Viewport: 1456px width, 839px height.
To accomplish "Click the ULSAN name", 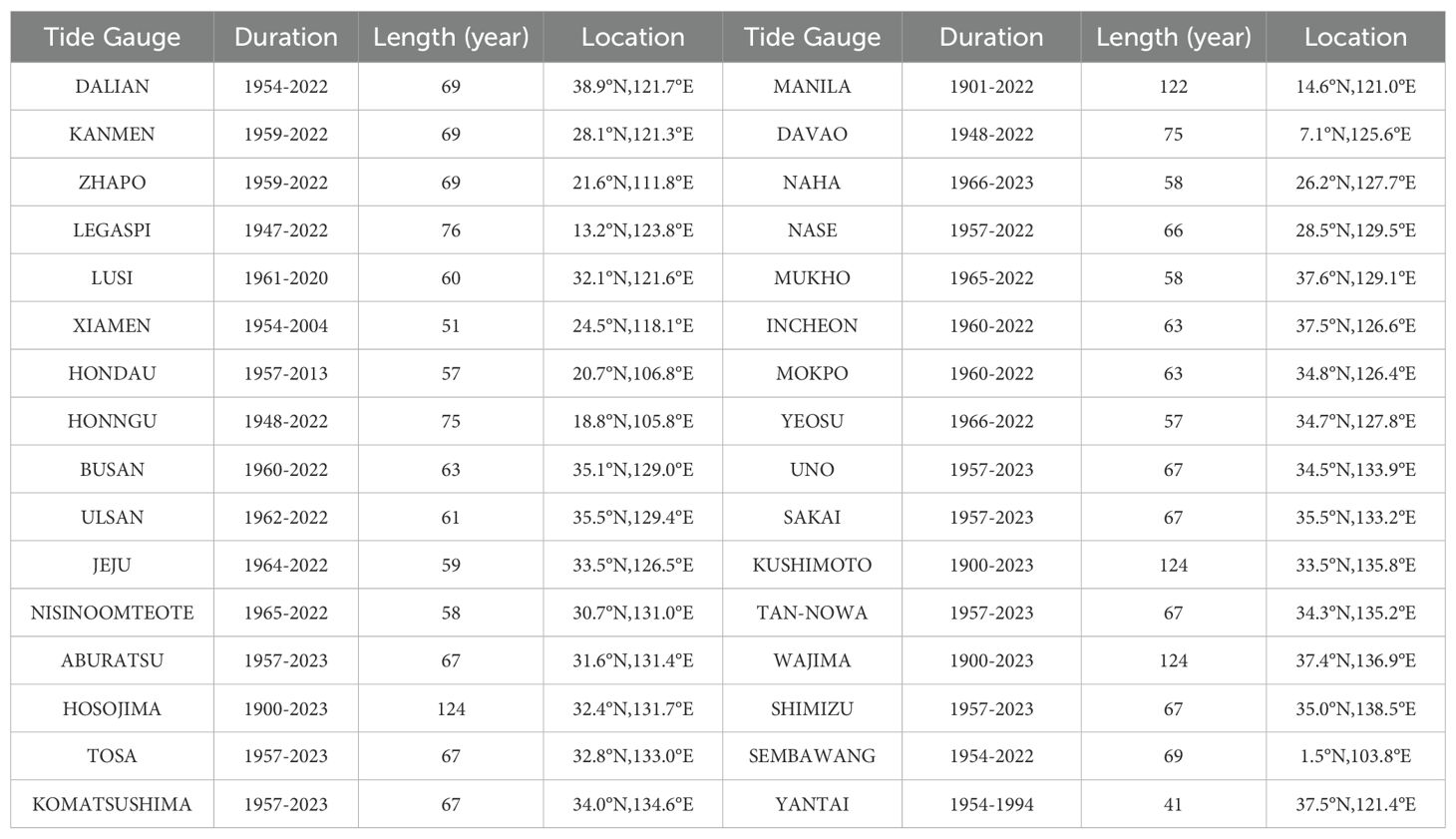I will click(x=112, y=518).
